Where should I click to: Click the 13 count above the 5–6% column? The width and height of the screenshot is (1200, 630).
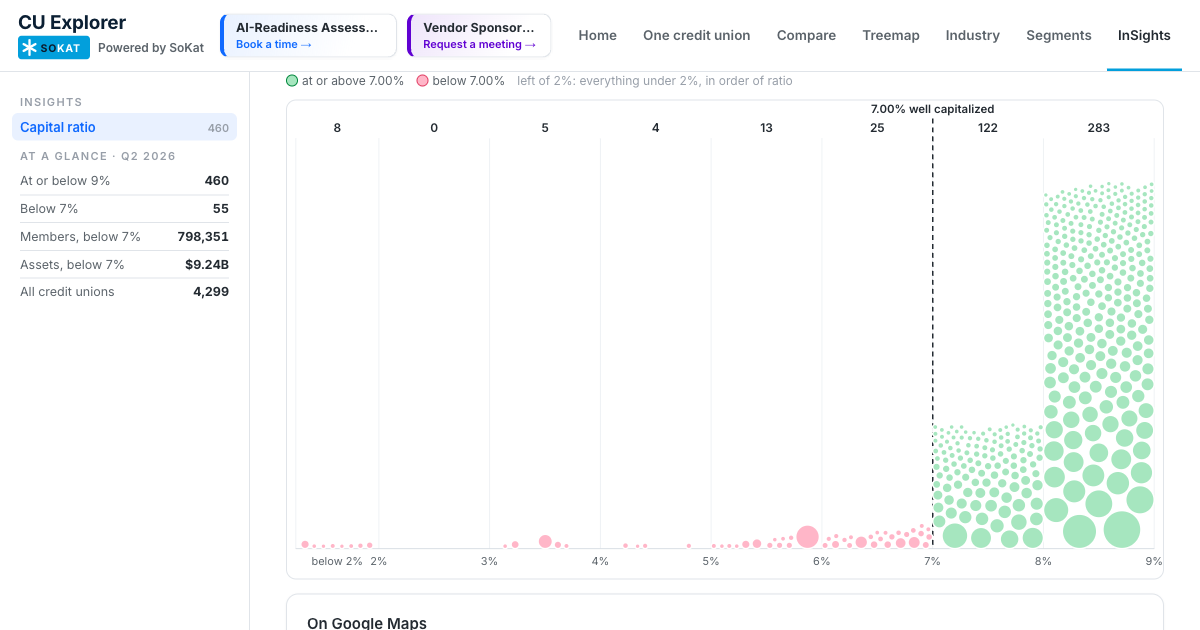coord(766,128)
